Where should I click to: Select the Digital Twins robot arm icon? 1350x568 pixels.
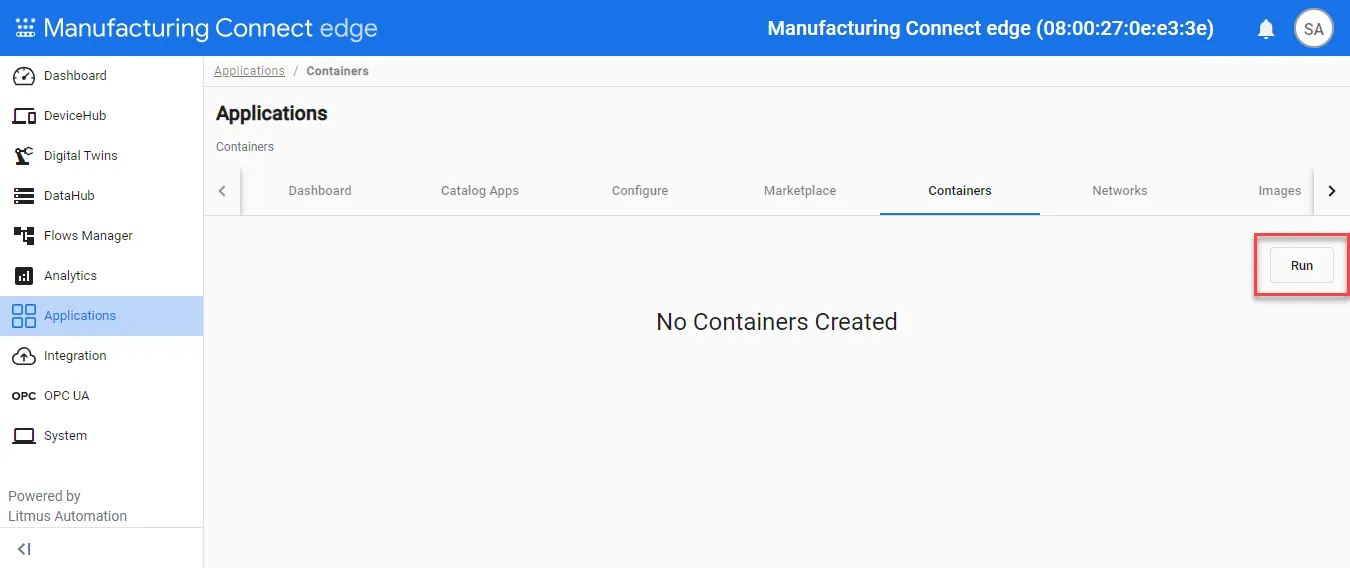pos(24,156)
